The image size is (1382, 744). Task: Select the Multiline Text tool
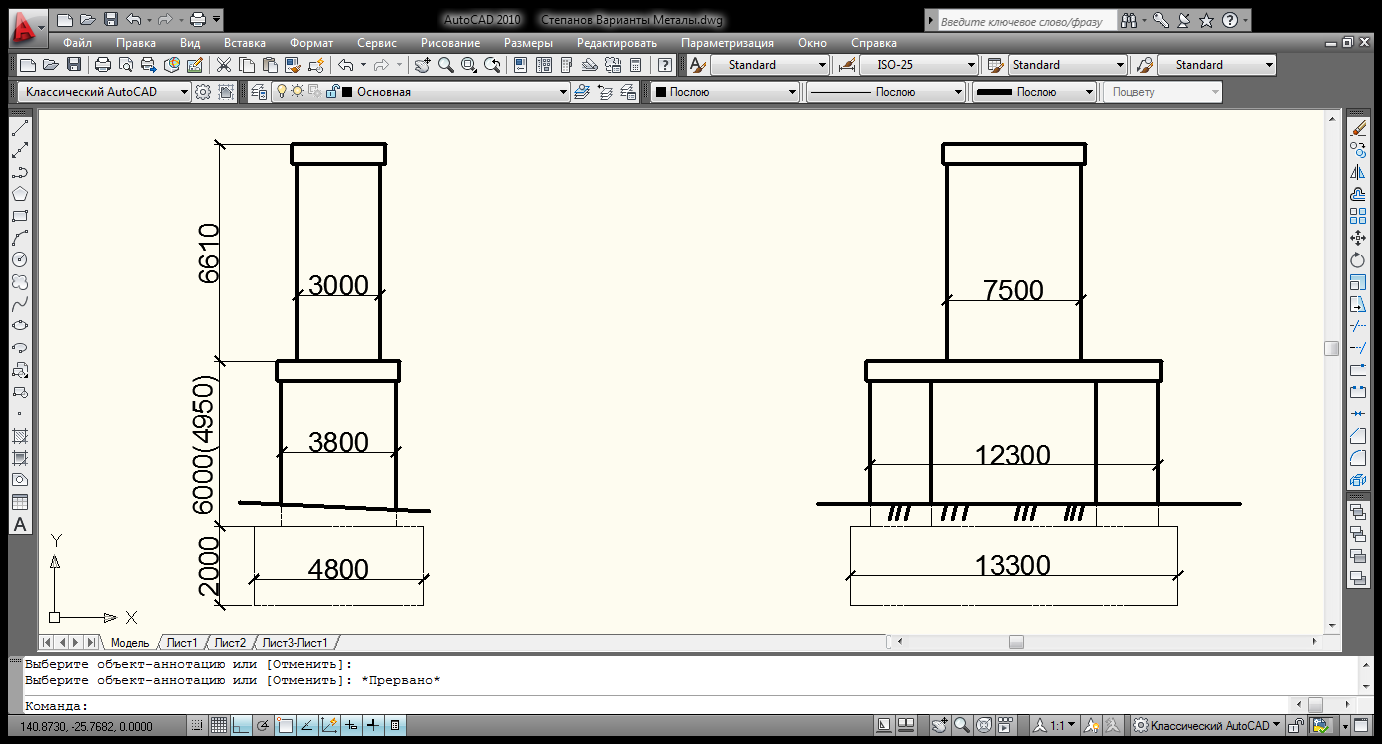coord(19,524)
